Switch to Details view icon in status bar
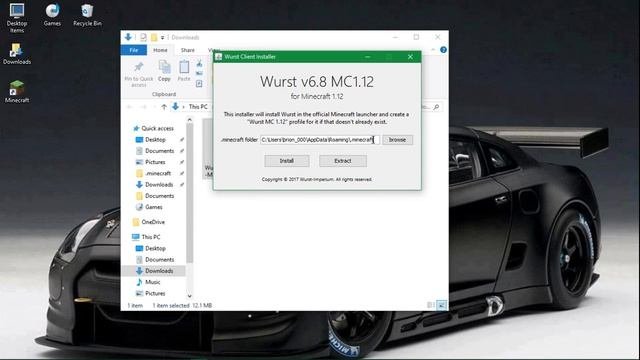Viewport: 640px width, 360px height. coord(430,305)
